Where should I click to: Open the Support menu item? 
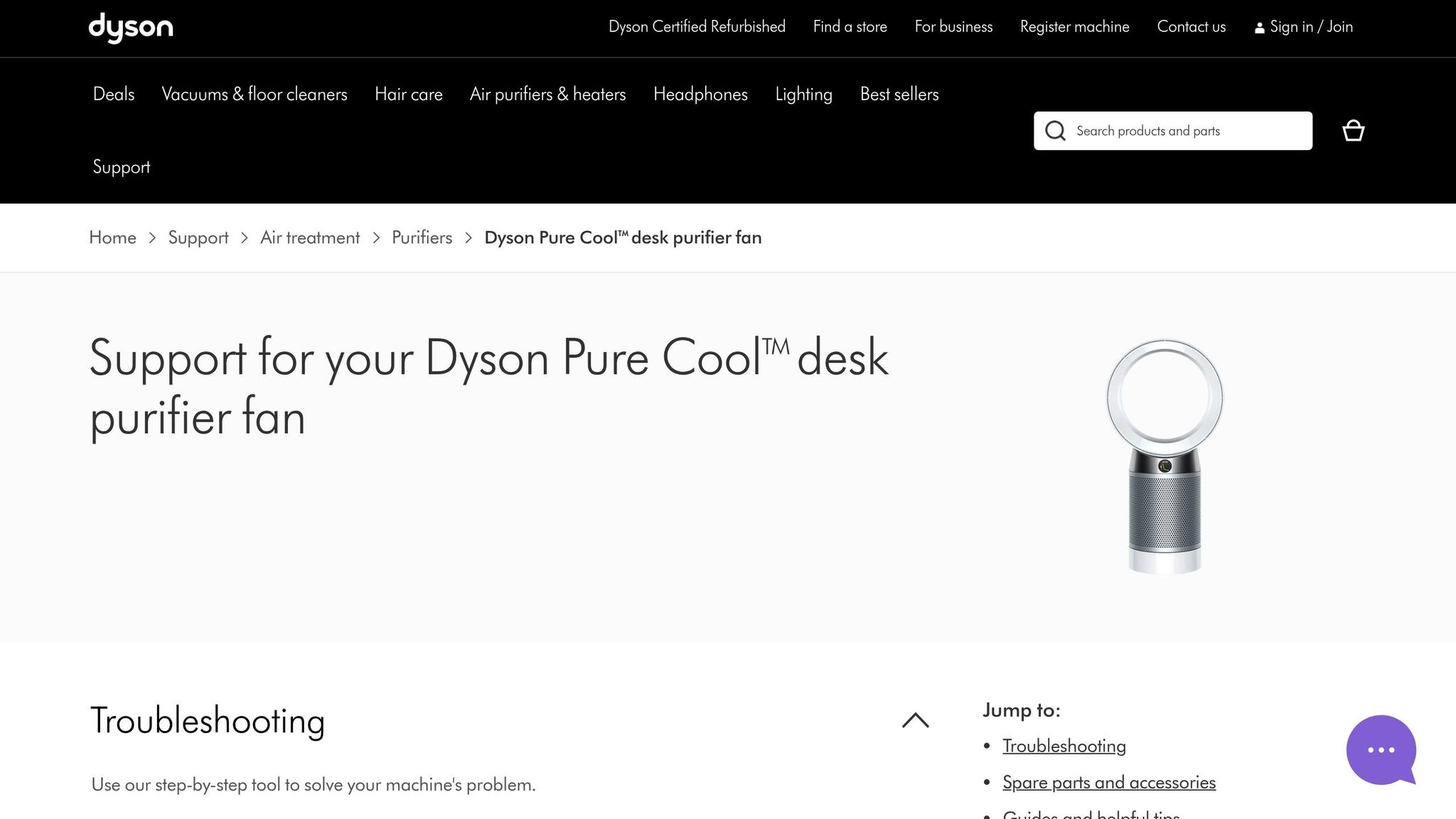pos(121,167)
